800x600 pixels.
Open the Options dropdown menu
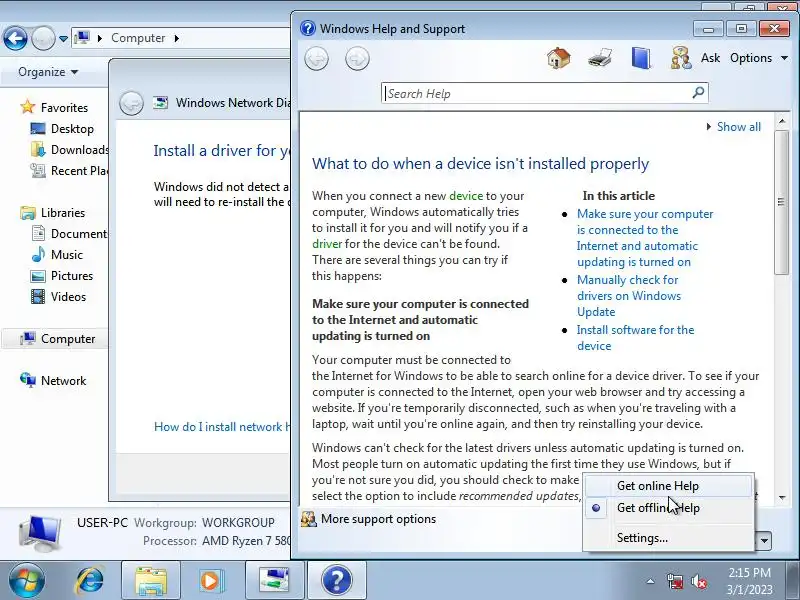(x=759, y=58)
